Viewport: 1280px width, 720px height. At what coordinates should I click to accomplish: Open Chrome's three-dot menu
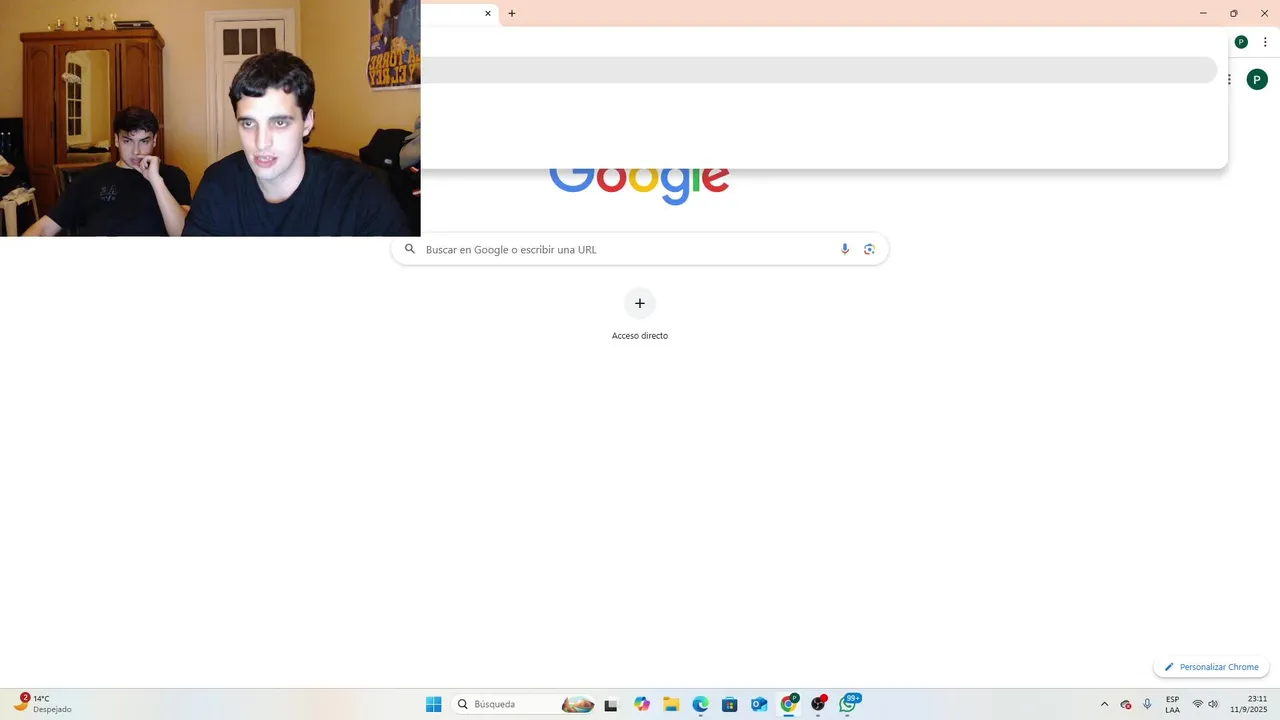[1265, 42]
